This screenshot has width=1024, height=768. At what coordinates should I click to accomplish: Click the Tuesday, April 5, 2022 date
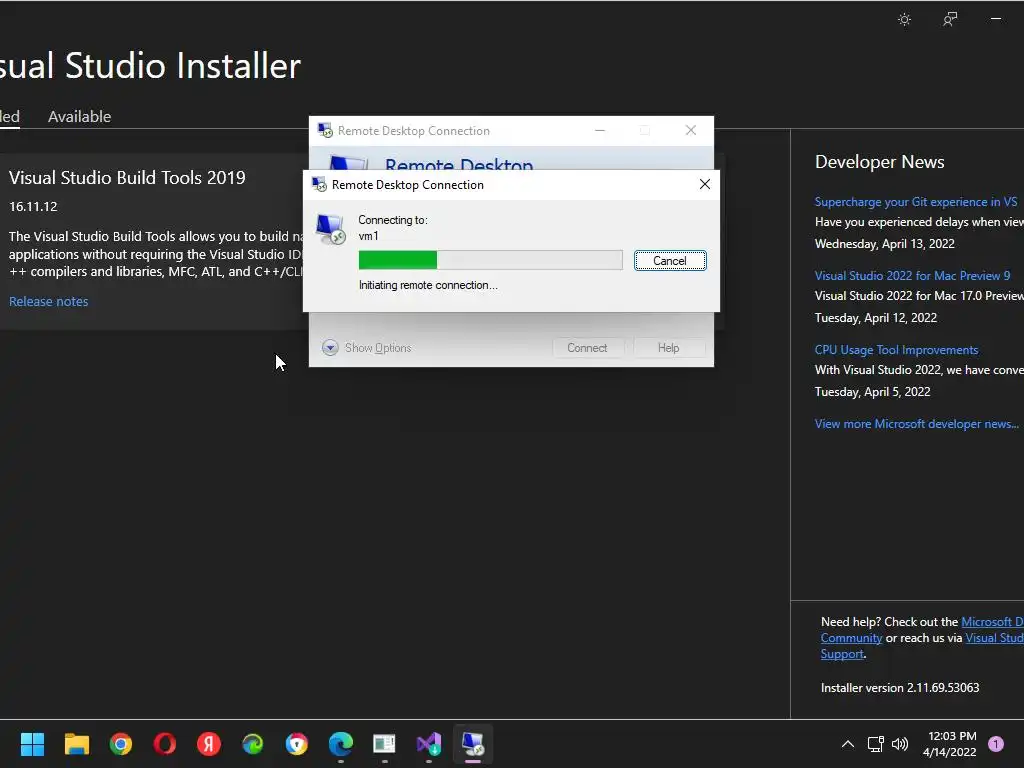click(872, 392)
